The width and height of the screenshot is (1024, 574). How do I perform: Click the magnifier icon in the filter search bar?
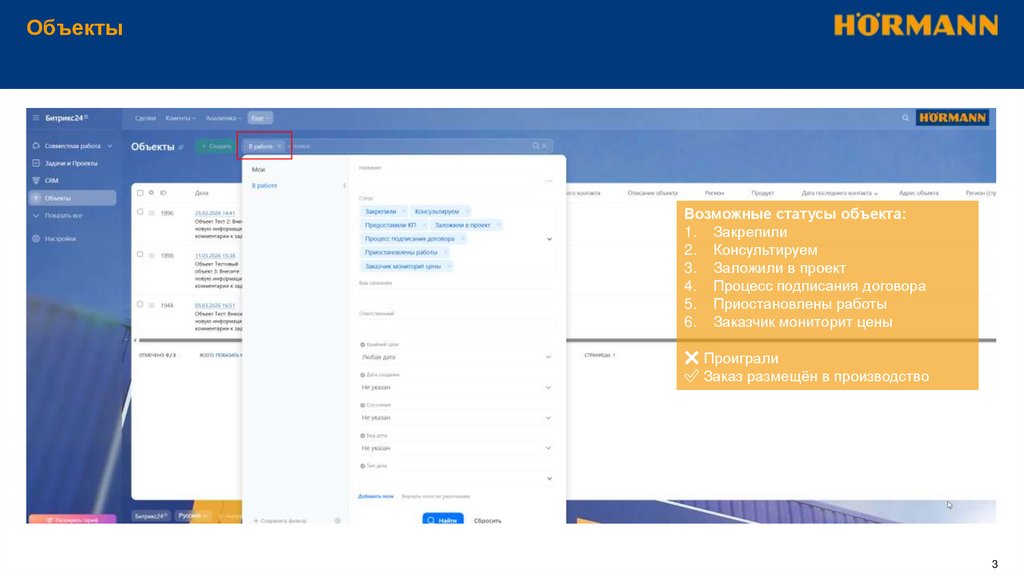(536, 146)
